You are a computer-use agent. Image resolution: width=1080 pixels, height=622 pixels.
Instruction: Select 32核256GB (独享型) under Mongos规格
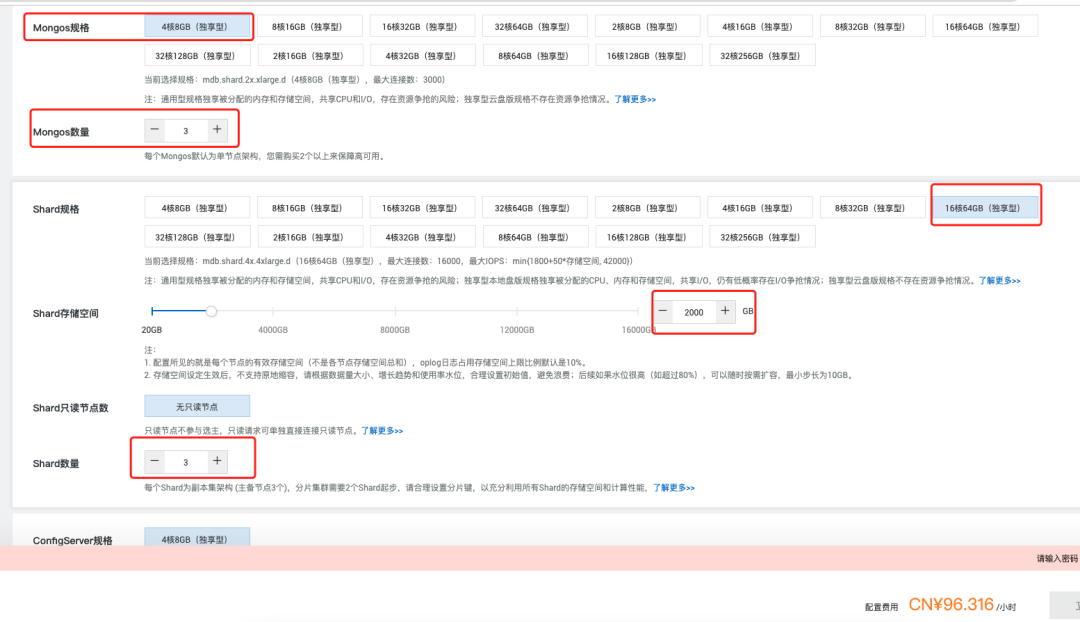point(762,56)
